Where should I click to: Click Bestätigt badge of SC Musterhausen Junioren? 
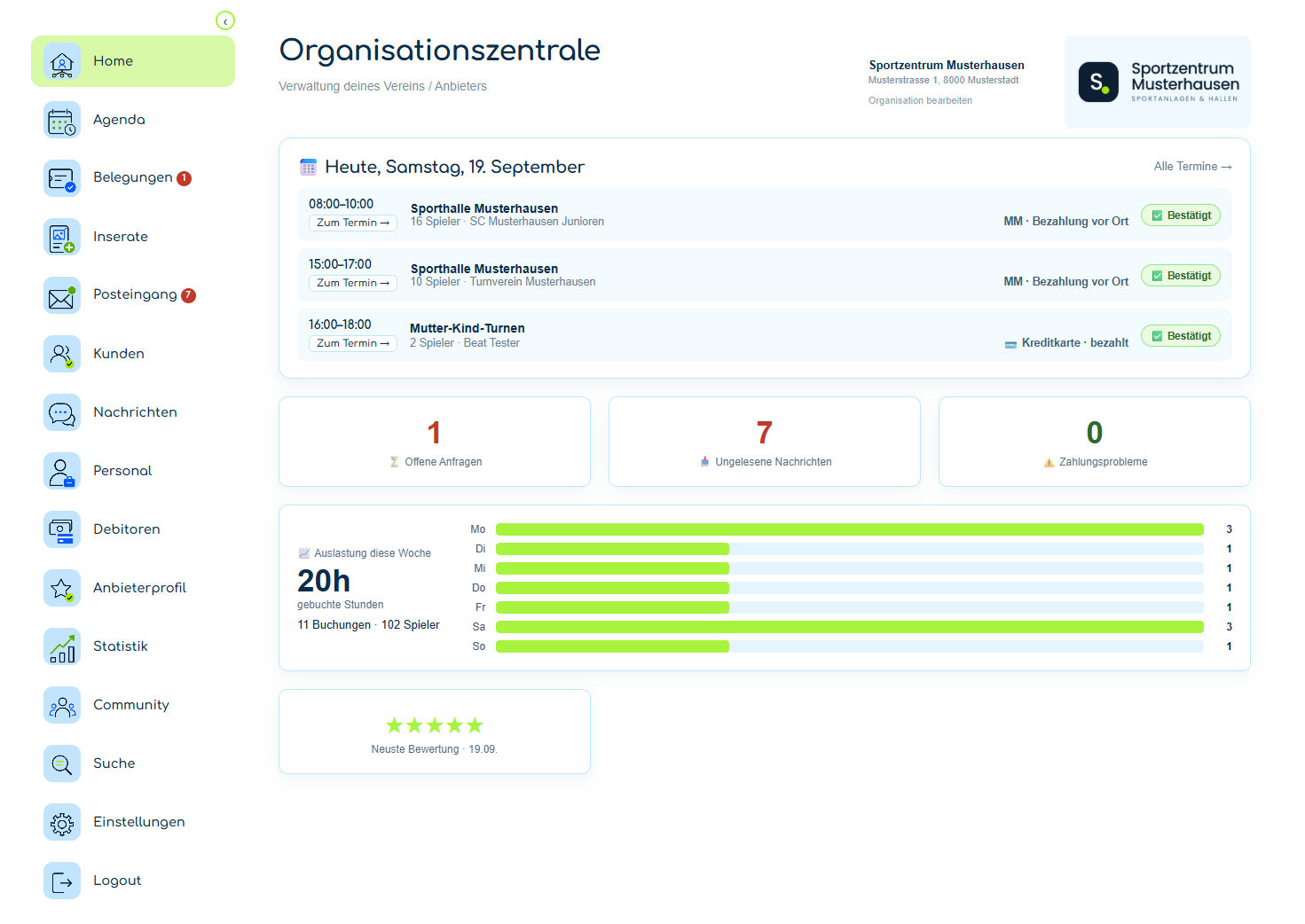click(x=1181, y=215)
